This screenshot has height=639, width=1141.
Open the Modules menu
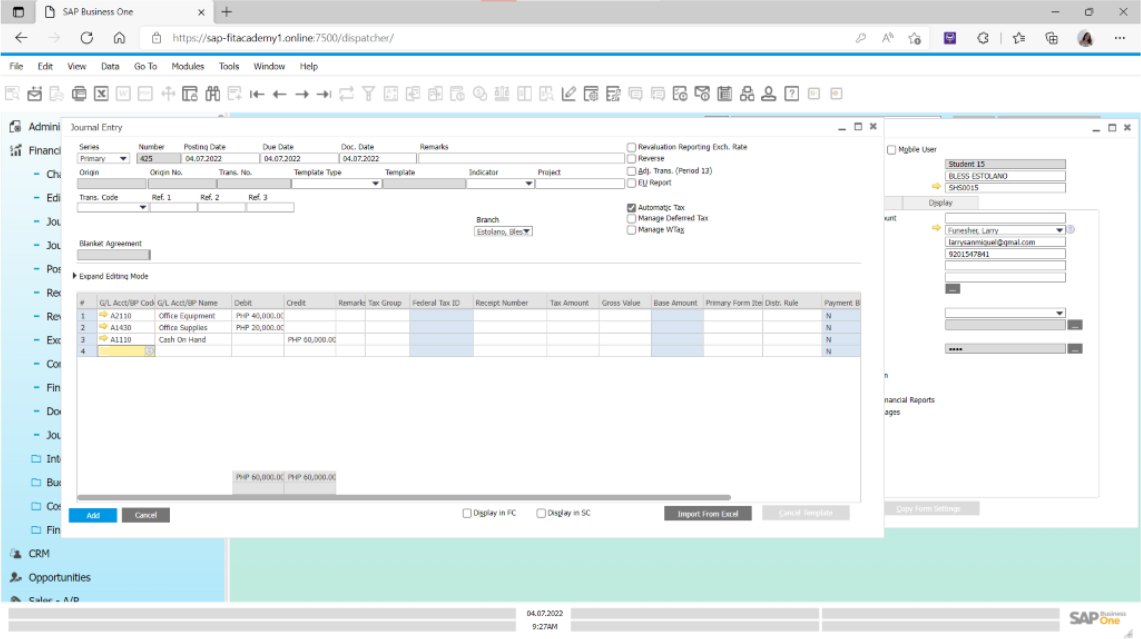coord(188,66)
